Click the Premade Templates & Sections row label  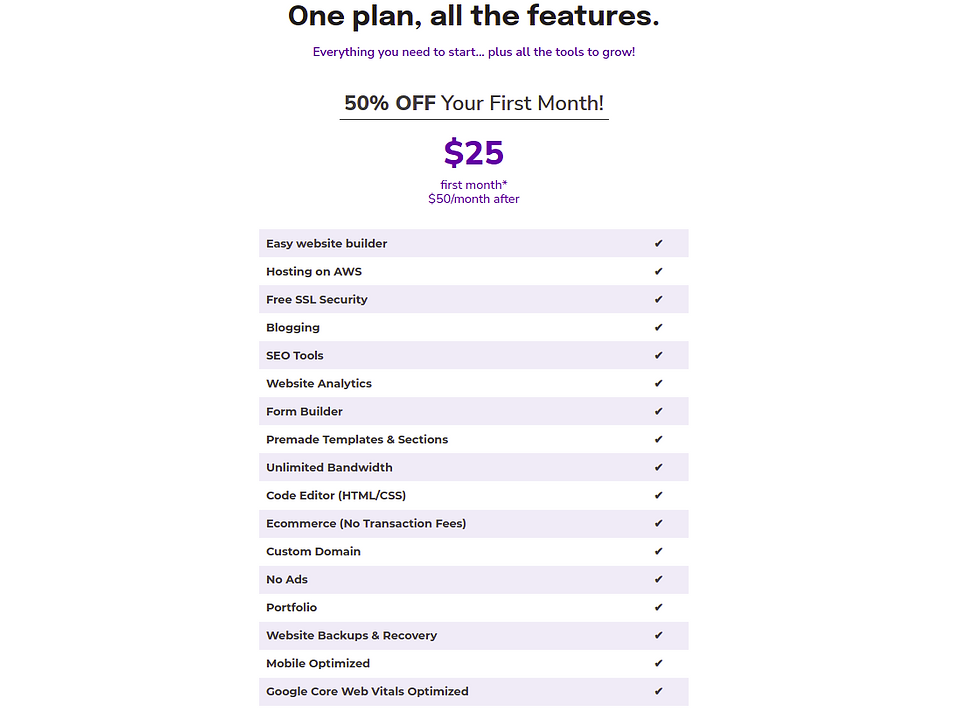click(x=357, y=440)
